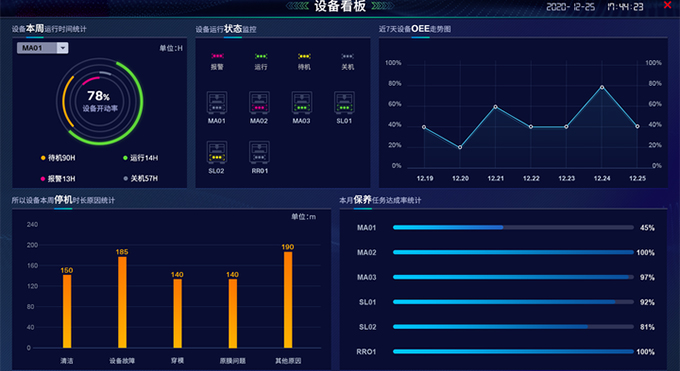
Task: Click the 17:44:23 clock display
Action: pyautogui.click(x=625, y=7)
